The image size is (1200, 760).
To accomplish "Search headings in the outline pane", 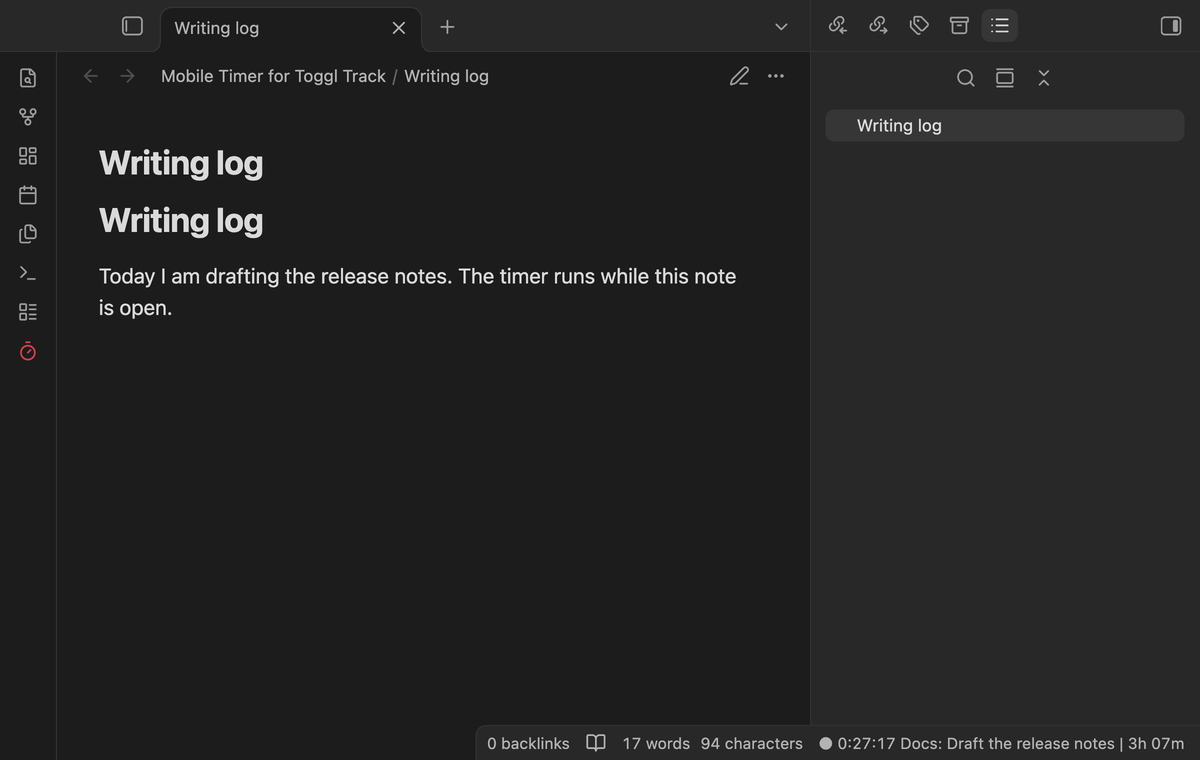I will 965,78.
